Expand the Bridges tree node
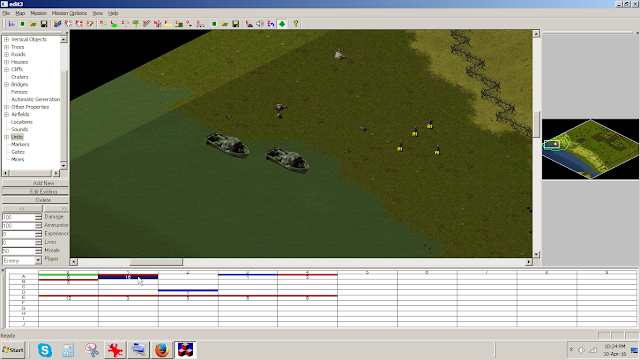This screenshot has width=640, height=360. pos(7,84)
